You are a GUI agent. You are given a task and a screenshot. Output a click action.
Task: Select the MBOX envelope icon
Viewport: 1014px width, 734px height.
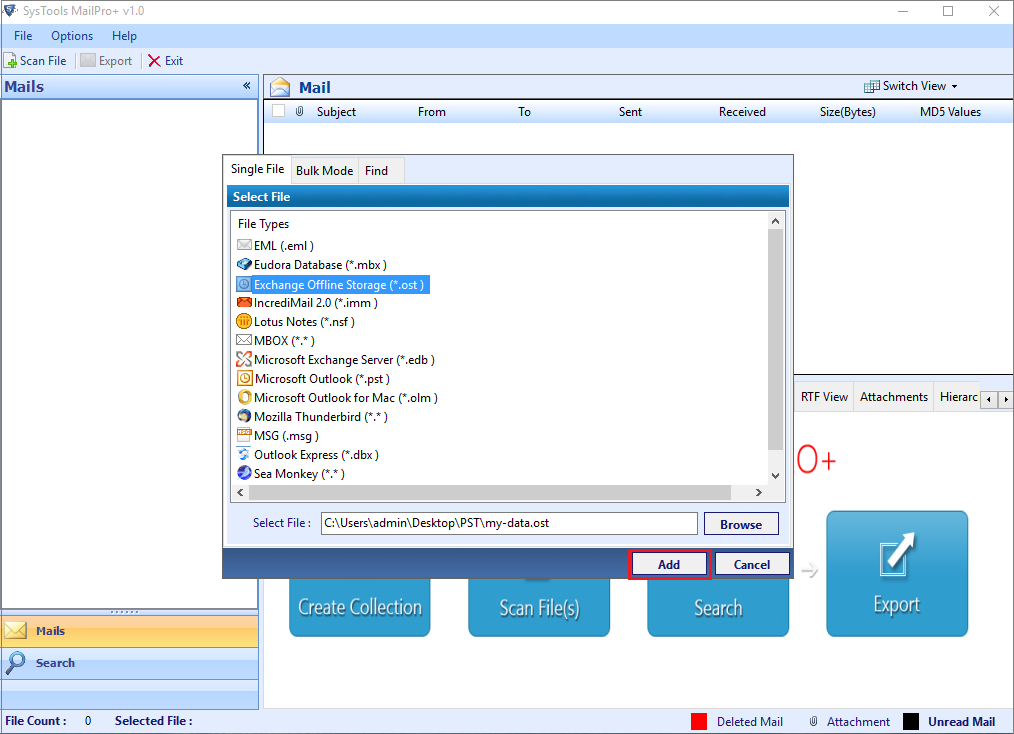(x=244, y=340)
